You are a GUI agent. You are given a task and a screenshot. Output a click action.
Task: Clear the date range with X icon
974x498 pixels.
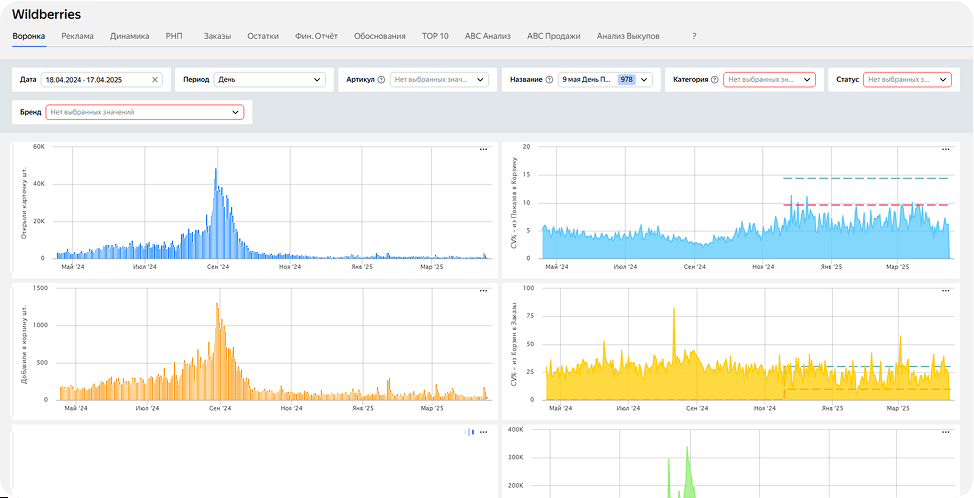coord(155,79)
